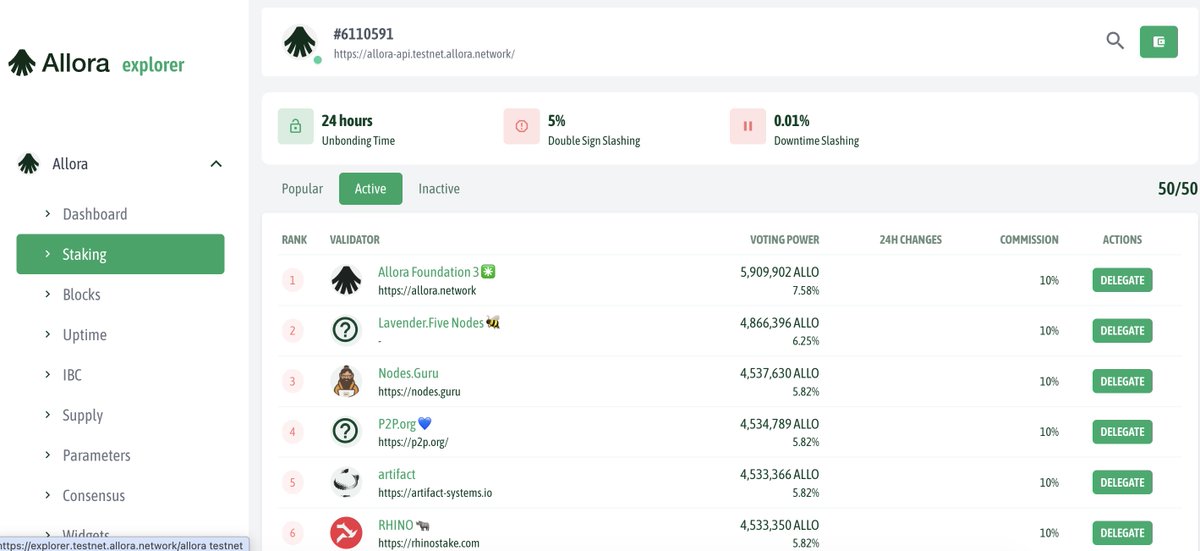Click the Allora logo in the sidebar header

pos(22,63)
